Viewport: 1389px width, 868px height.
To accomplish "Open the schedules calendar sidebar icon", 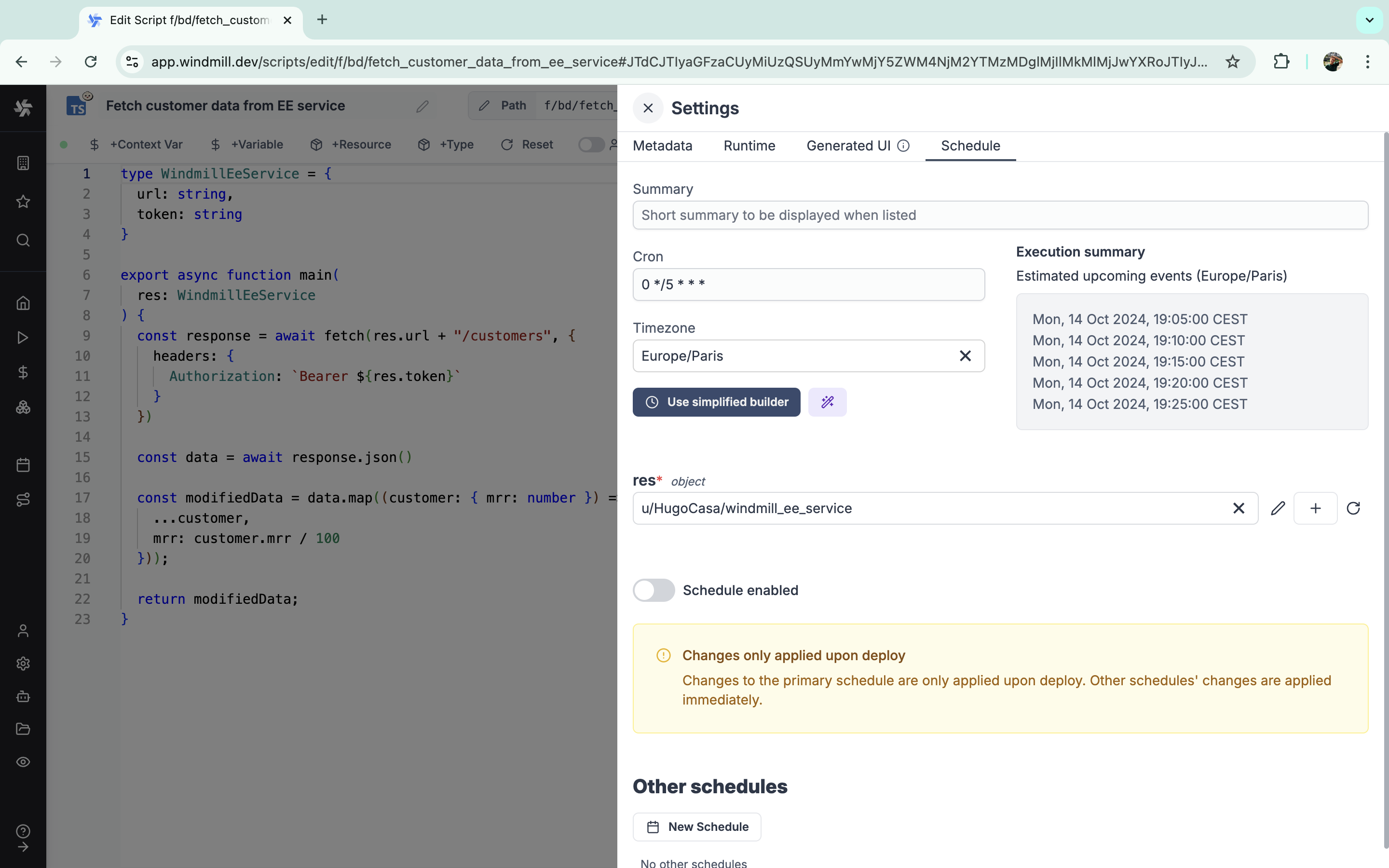I will [x=23, y=465].
